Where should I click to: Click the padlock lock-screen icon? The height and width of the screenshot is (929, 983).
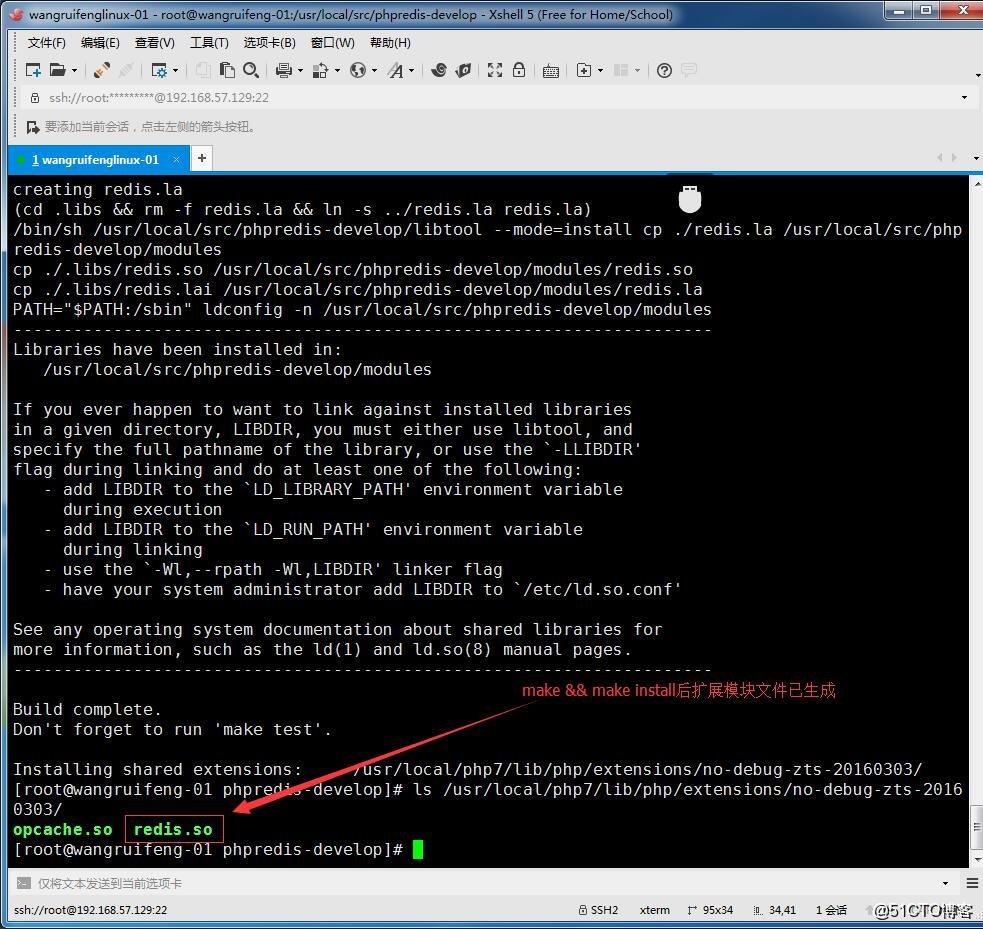coord(519,70)
